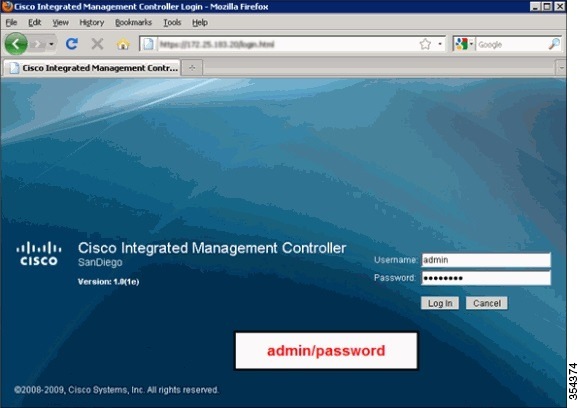Click the Username input field
The width and height of the screenshot is (578, 408).
(x=486, y=260)
